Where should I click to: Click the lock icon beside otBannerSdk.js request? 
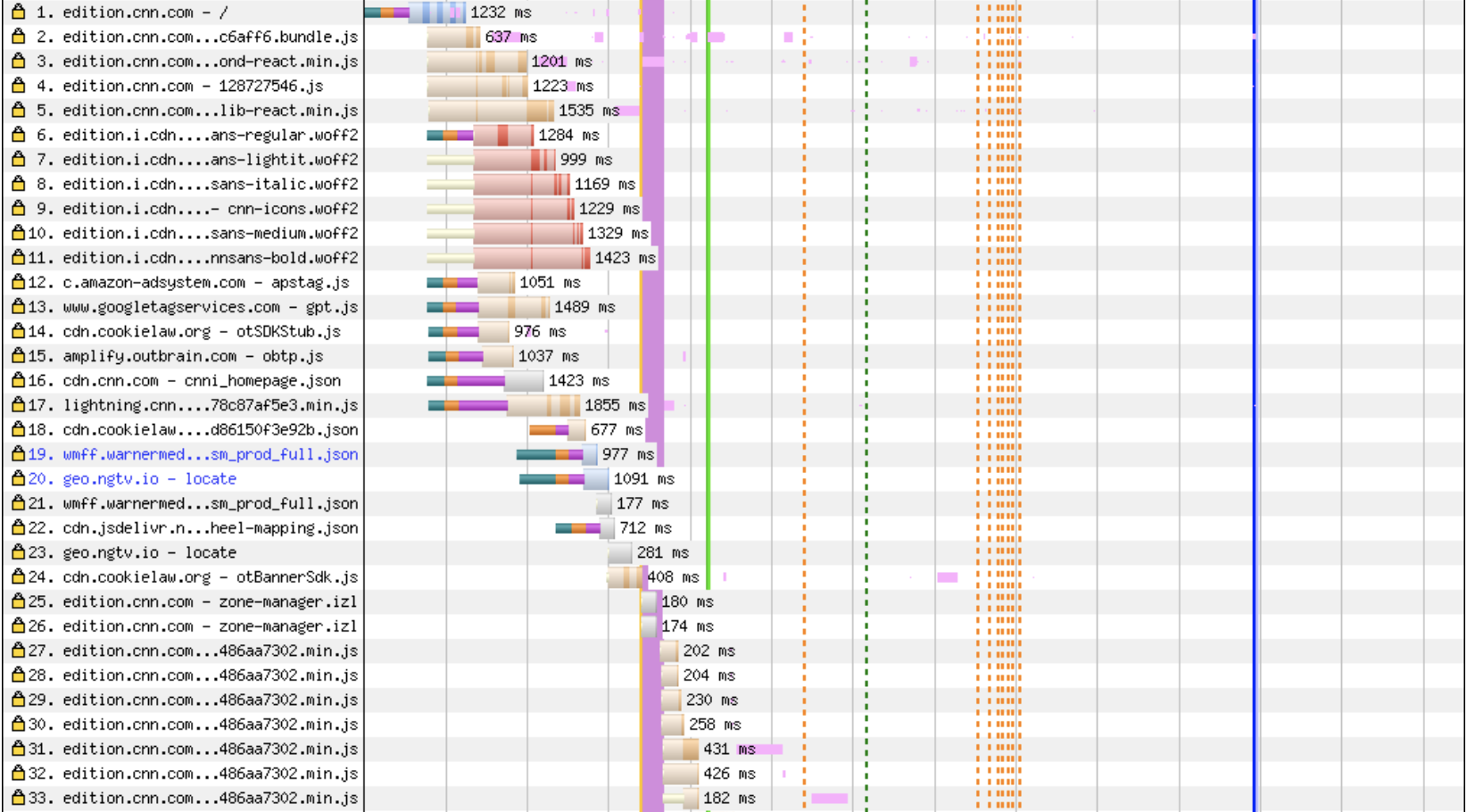click(x=18, y=576)
